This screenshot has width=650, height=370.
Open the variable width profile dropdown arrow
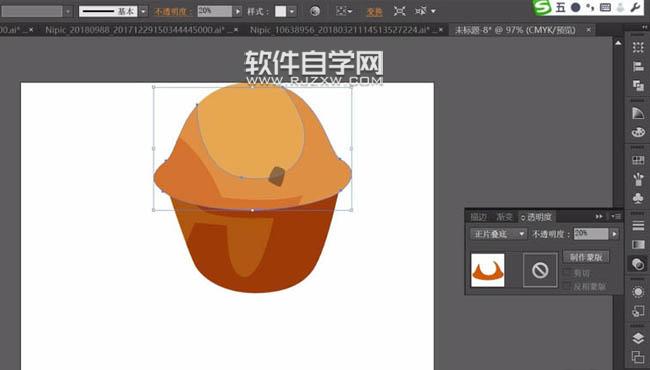click(x=68, y=12)
